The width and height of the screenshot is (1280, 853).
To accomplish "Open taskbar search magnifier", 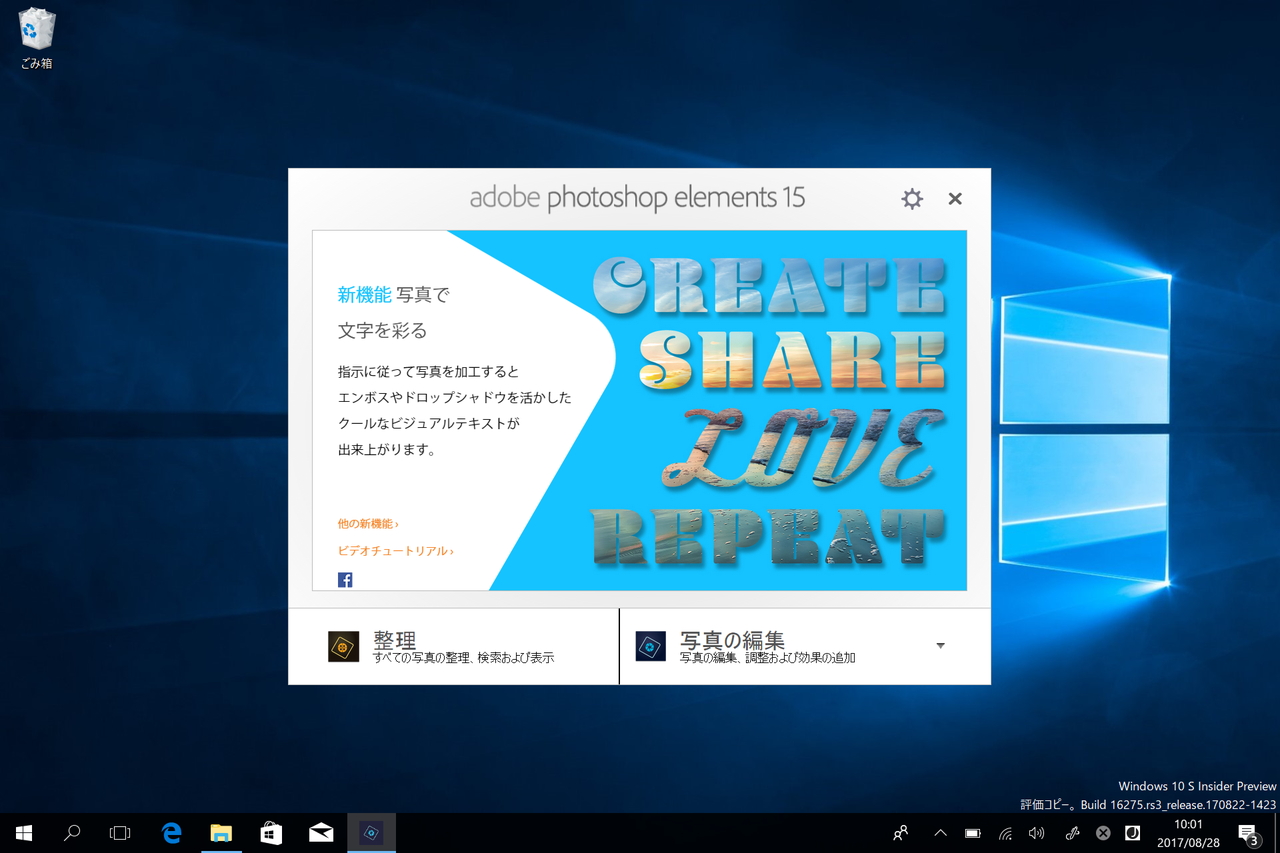I will [72, 833].
